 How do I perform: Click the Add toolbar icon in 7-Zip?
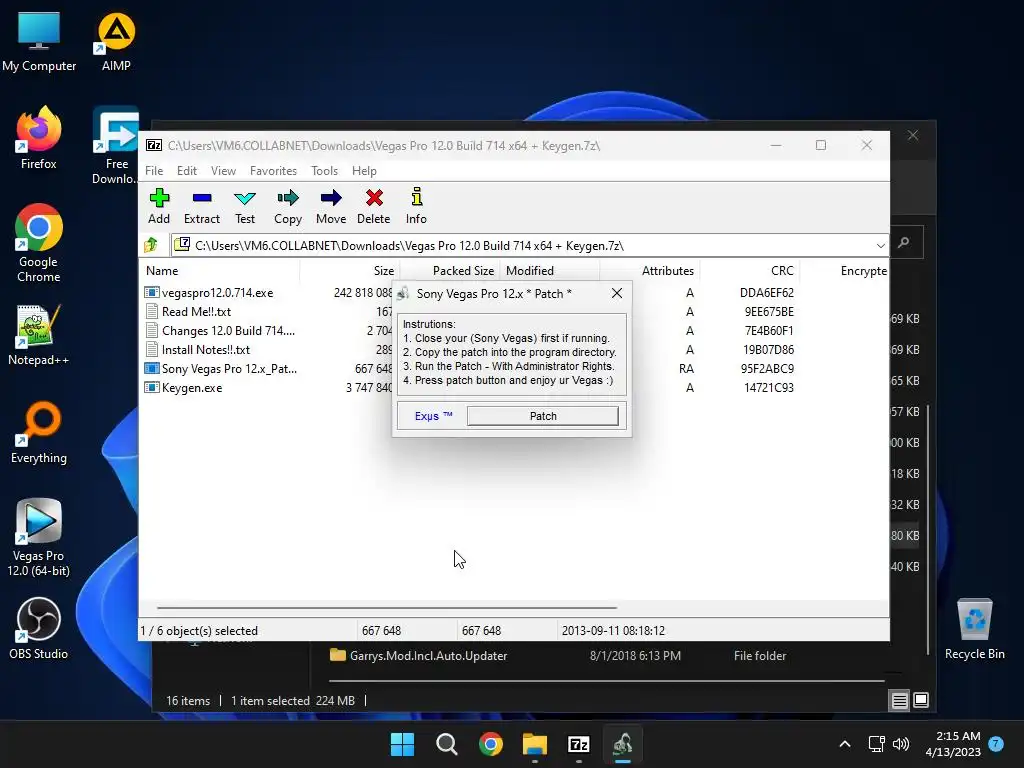click(159, 206)
